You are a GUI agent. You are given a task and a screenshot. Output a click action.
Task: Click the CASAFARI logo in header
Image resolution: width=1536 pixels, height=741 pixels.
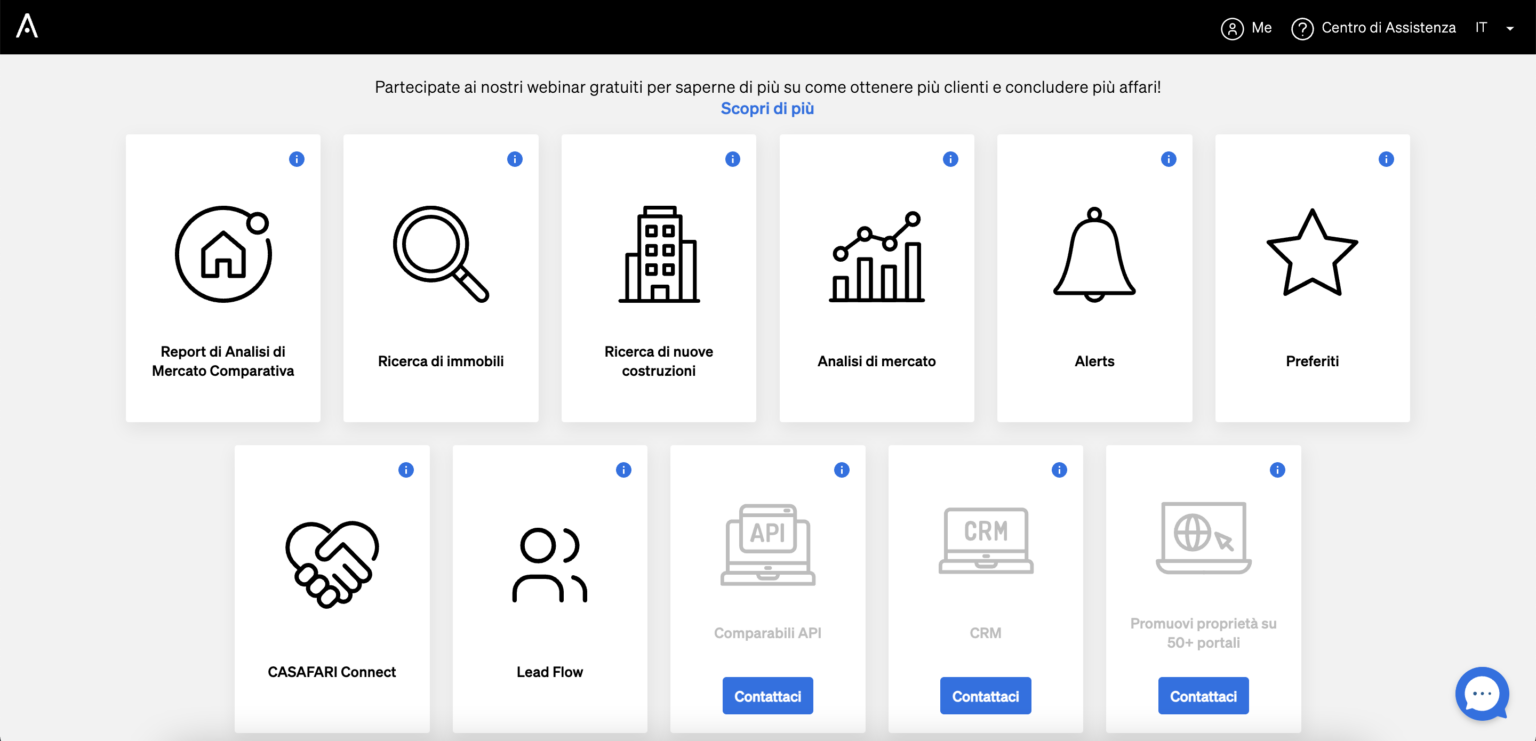27,27
